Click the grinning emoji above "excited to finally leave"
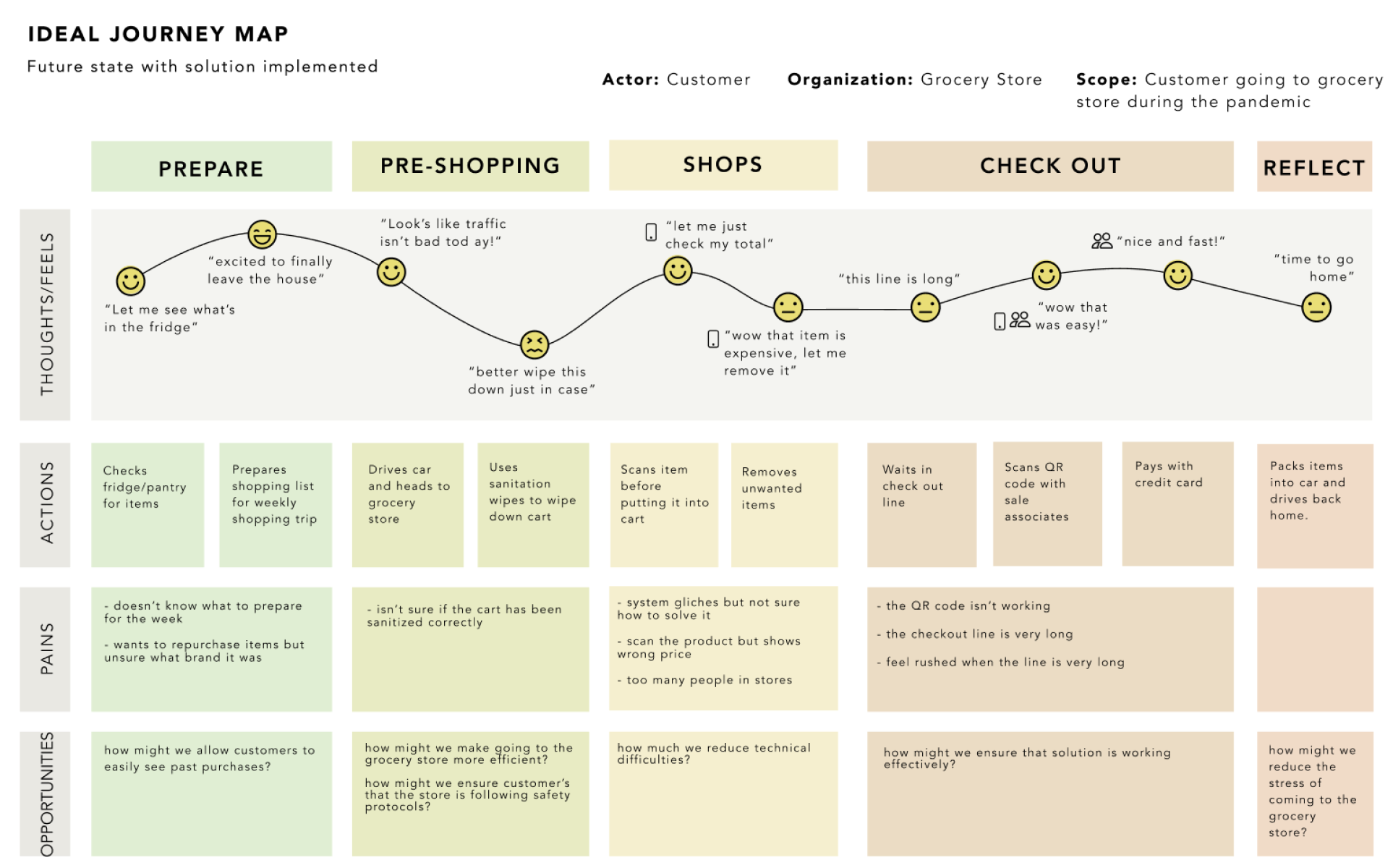 [262, 234]
